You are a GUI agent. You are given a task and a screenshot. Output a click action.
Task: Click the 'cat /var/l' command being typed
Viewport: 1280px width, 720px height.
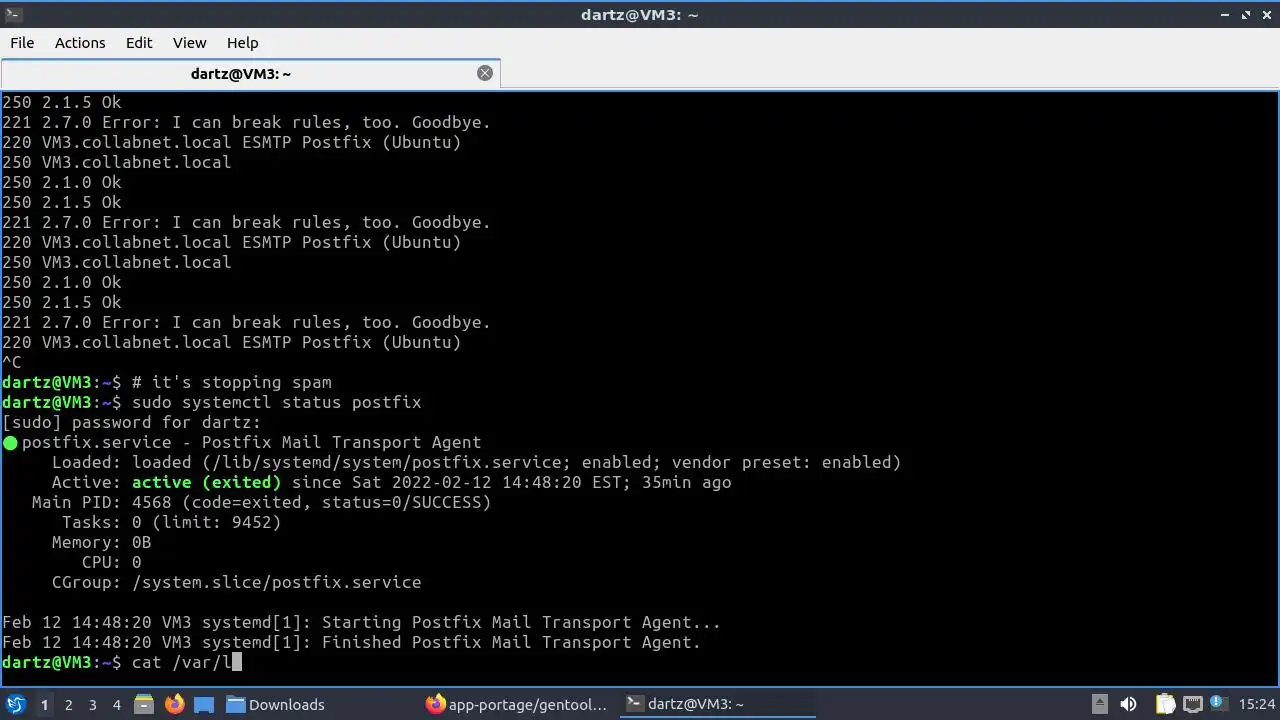click(x=181, y=662)
